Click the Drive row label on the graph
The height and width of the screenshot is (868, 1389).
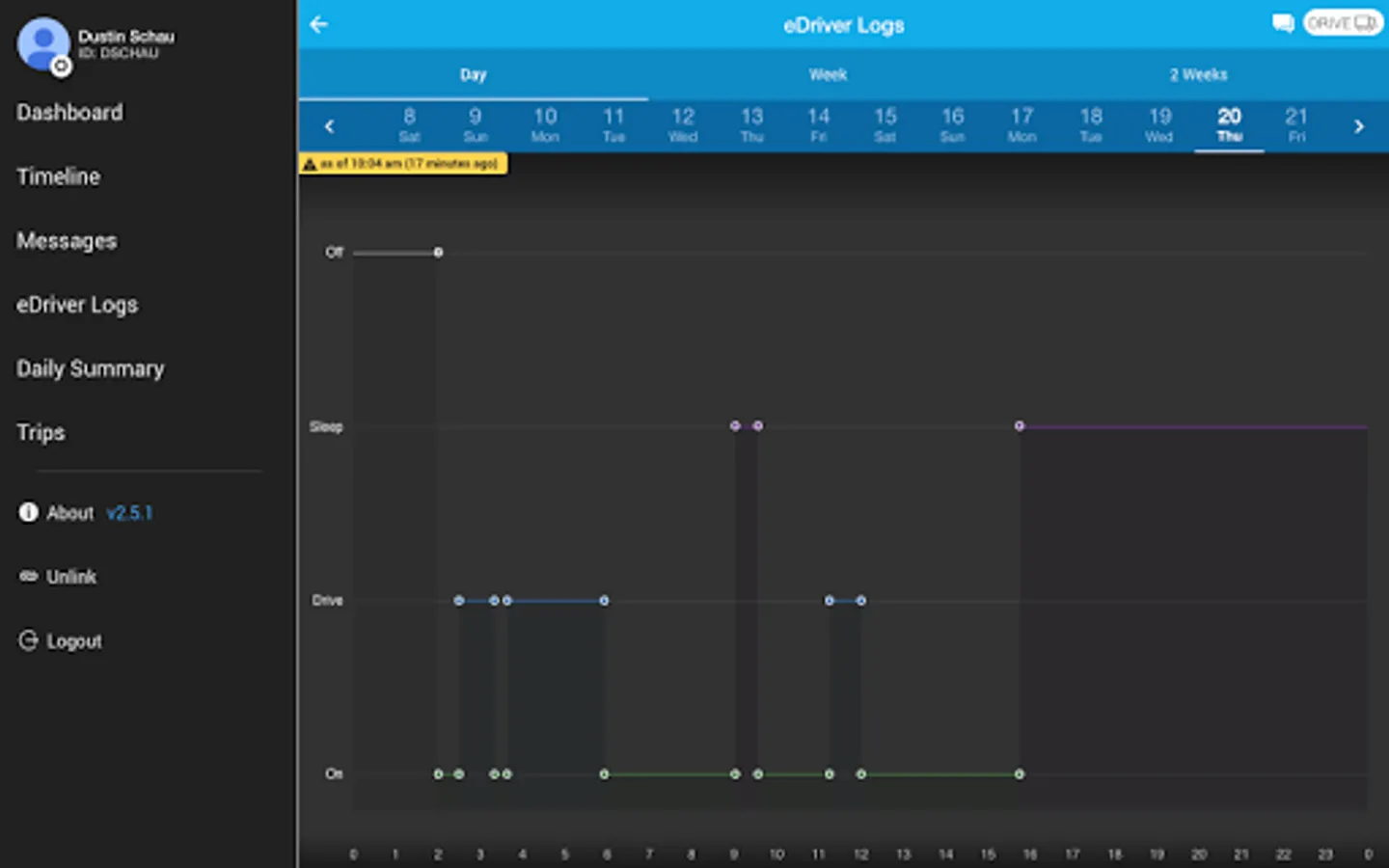tap(327, 601)
